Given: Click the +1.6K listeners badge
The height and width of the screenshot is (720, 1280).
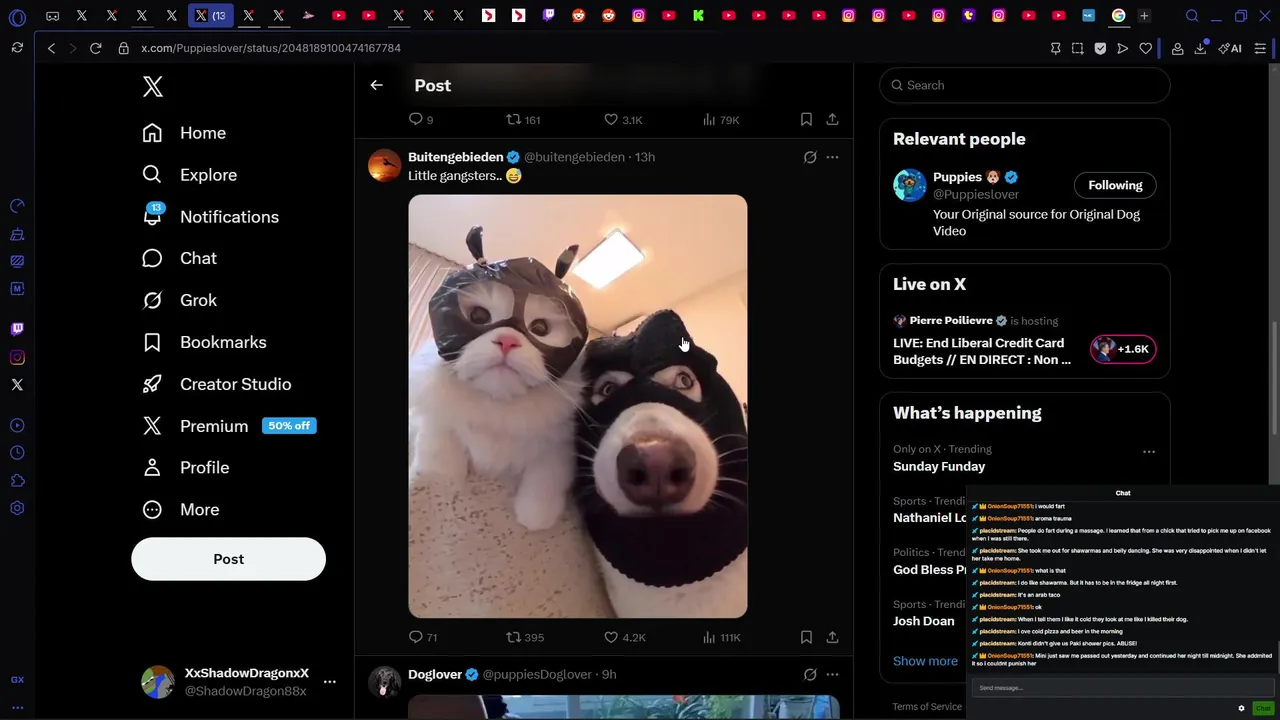Looking at the screenshot, I should [x=1123, y=349].
